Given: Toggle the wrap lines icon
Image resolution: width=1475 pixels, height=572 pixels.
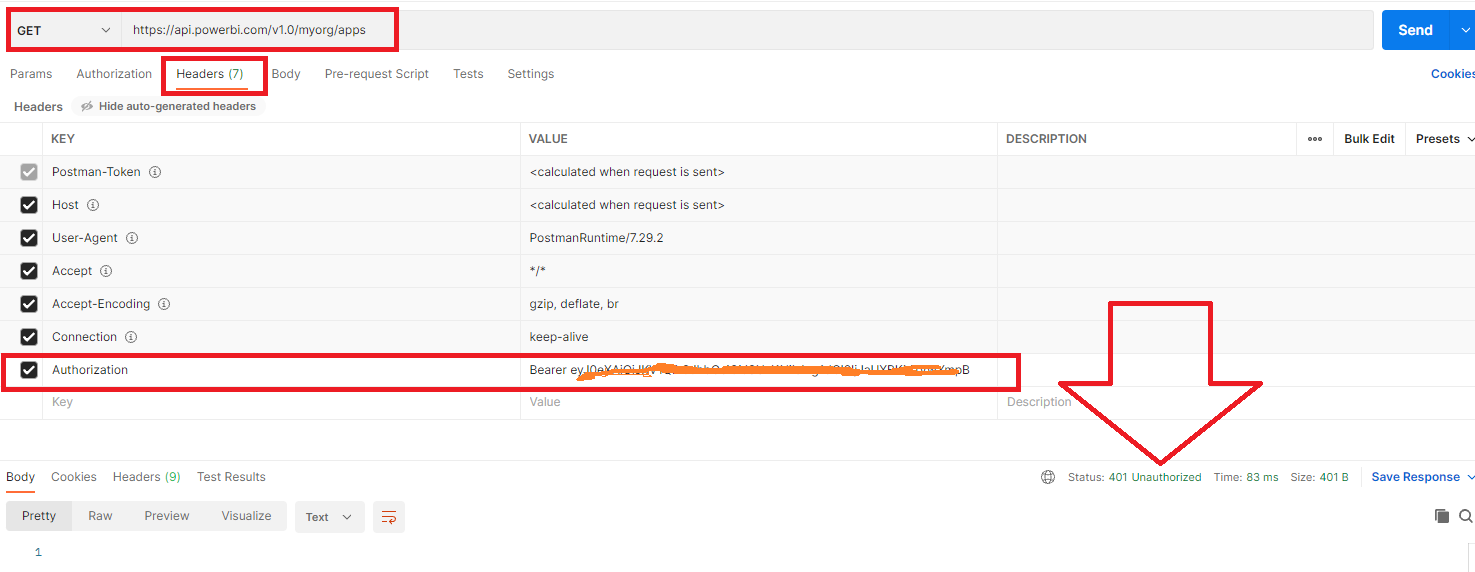Looking at the screenshot, I should click(389, 517).
